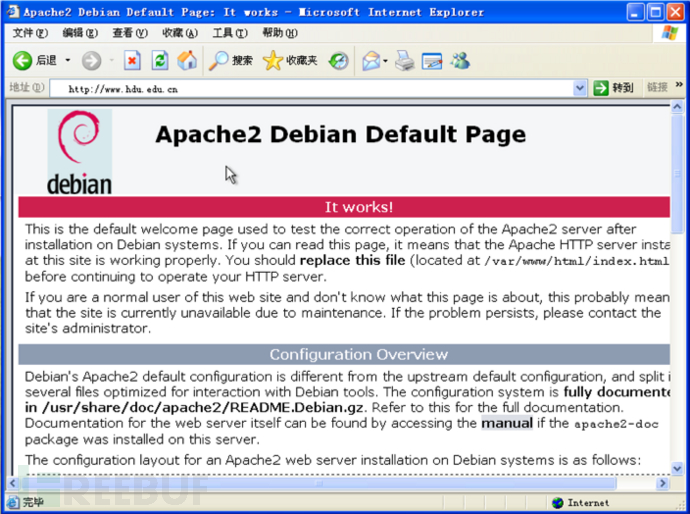
Task: Open the Favorites (收藏夹) star button
Action: (x=290, y=60)
